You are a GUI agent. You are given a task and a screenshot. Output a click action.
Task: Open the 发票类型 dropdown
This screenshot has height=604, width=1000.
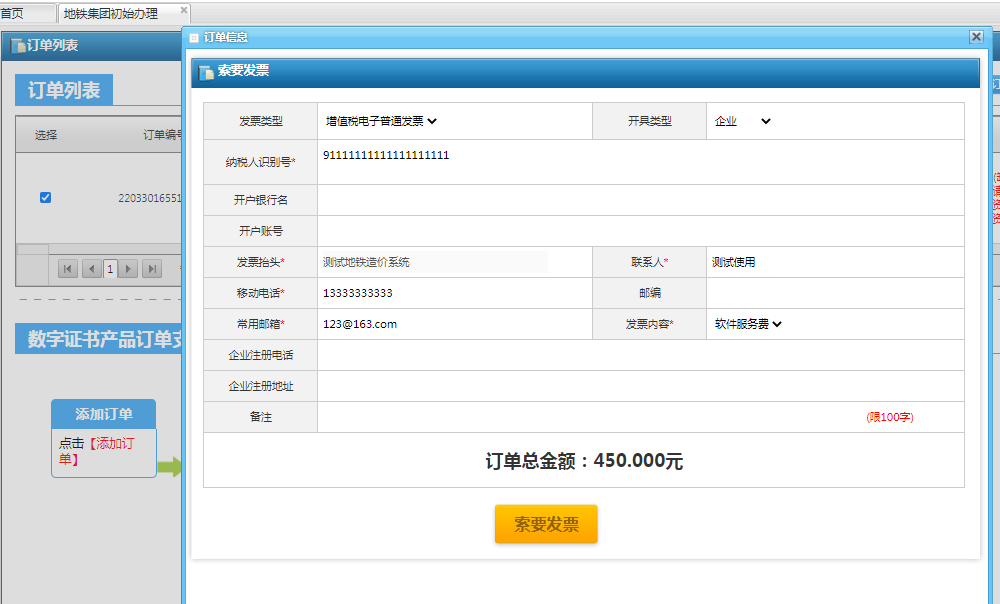(x=381, y=121)
